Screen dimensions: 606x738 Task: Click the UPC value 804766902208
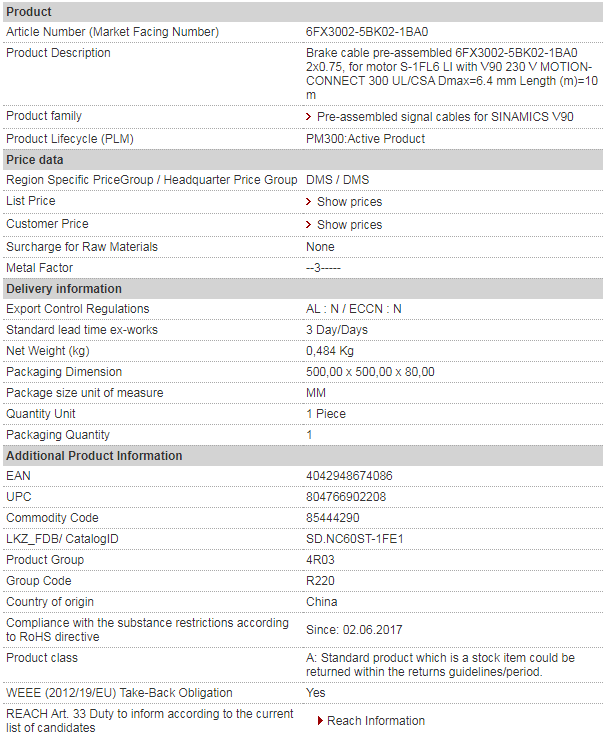pyautogui.click(x=346, y=497)
